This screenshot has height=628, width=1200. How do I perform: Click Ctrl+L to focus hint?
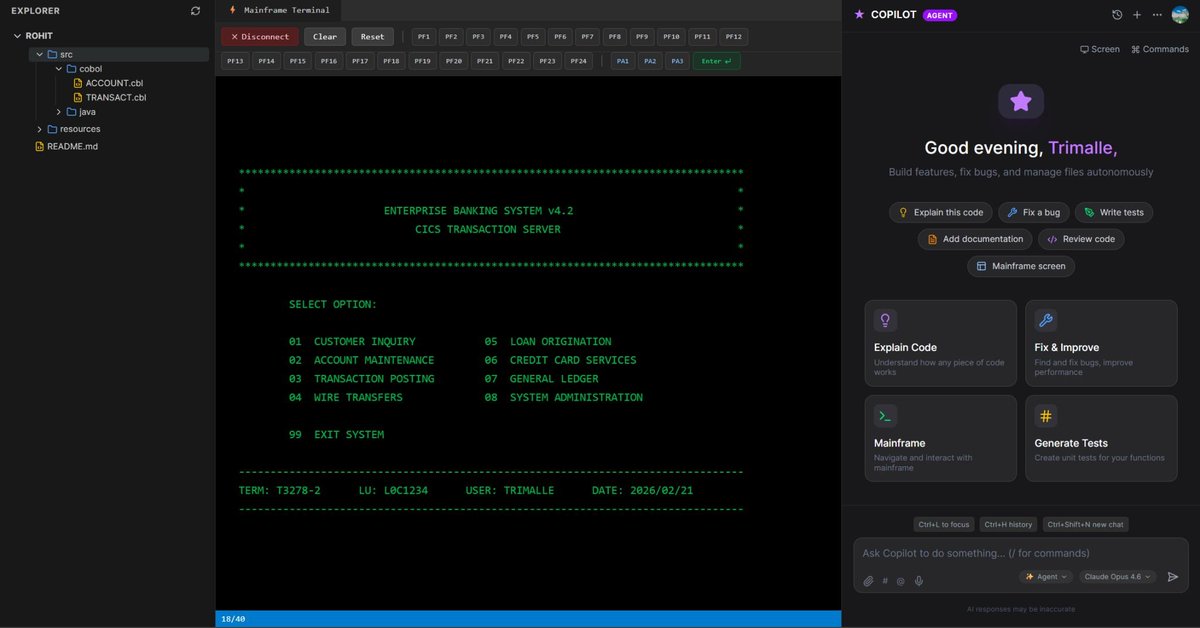point(943,524)
